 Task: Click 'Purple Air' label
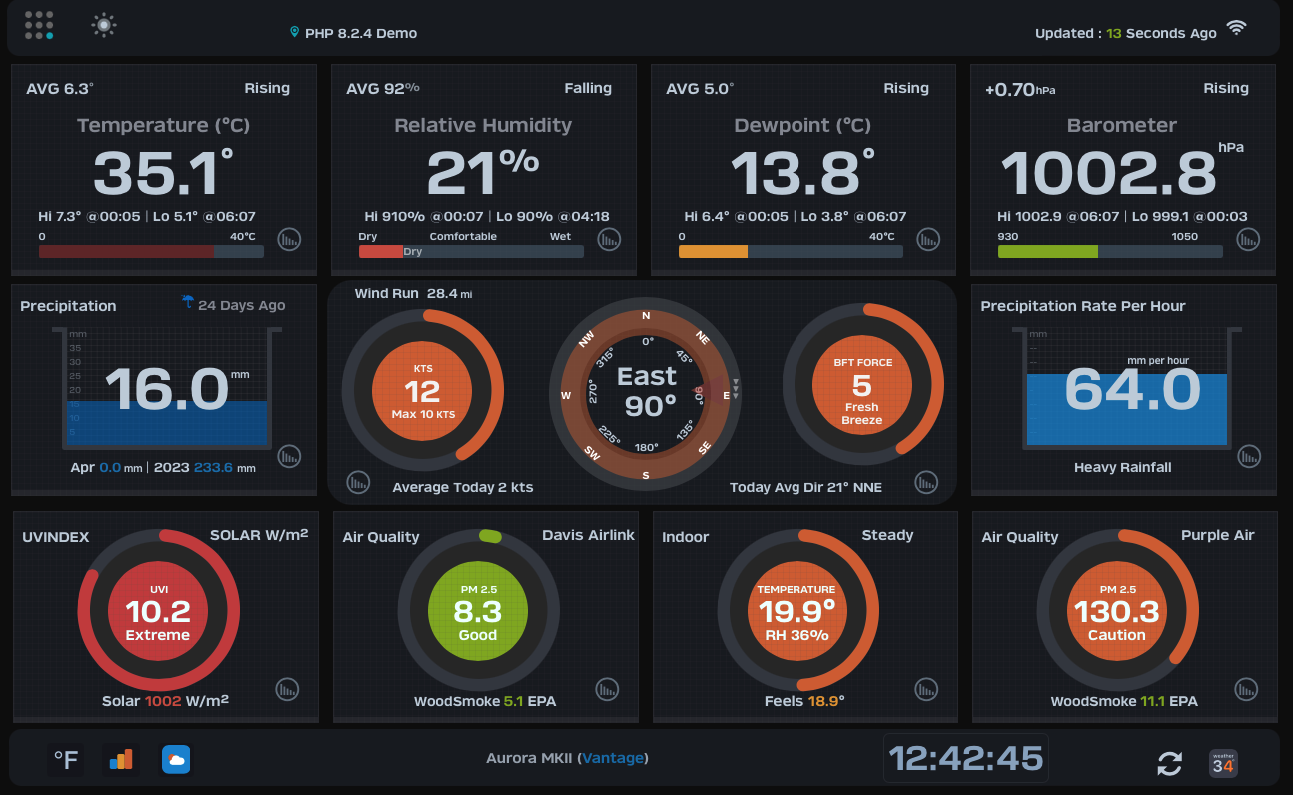click(x=1217, y=535)
